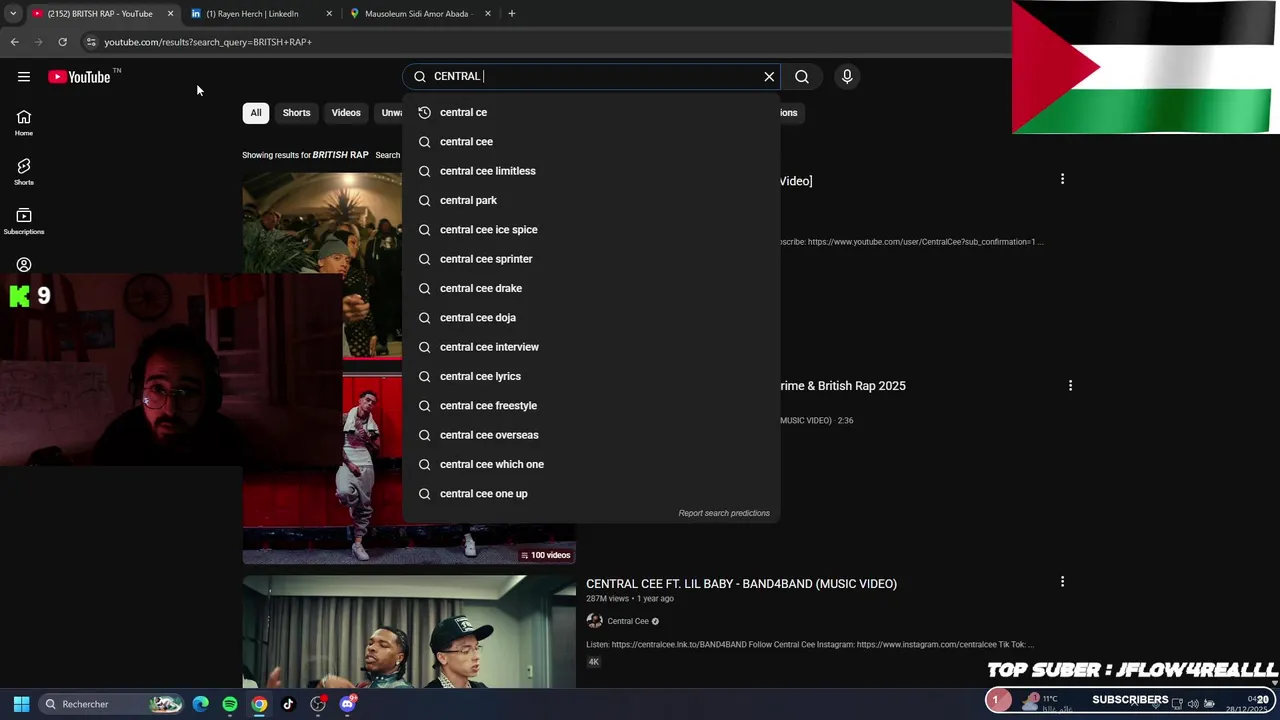Pick 'central cee lyrics' suggestion
The width and height of the screenshot is (1280, 720).
click(x=591, y=376)
